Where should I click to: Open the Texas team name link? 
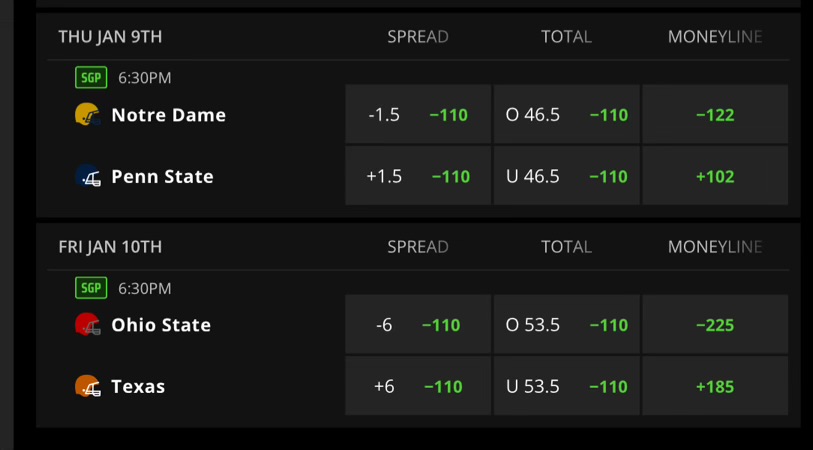138,386
